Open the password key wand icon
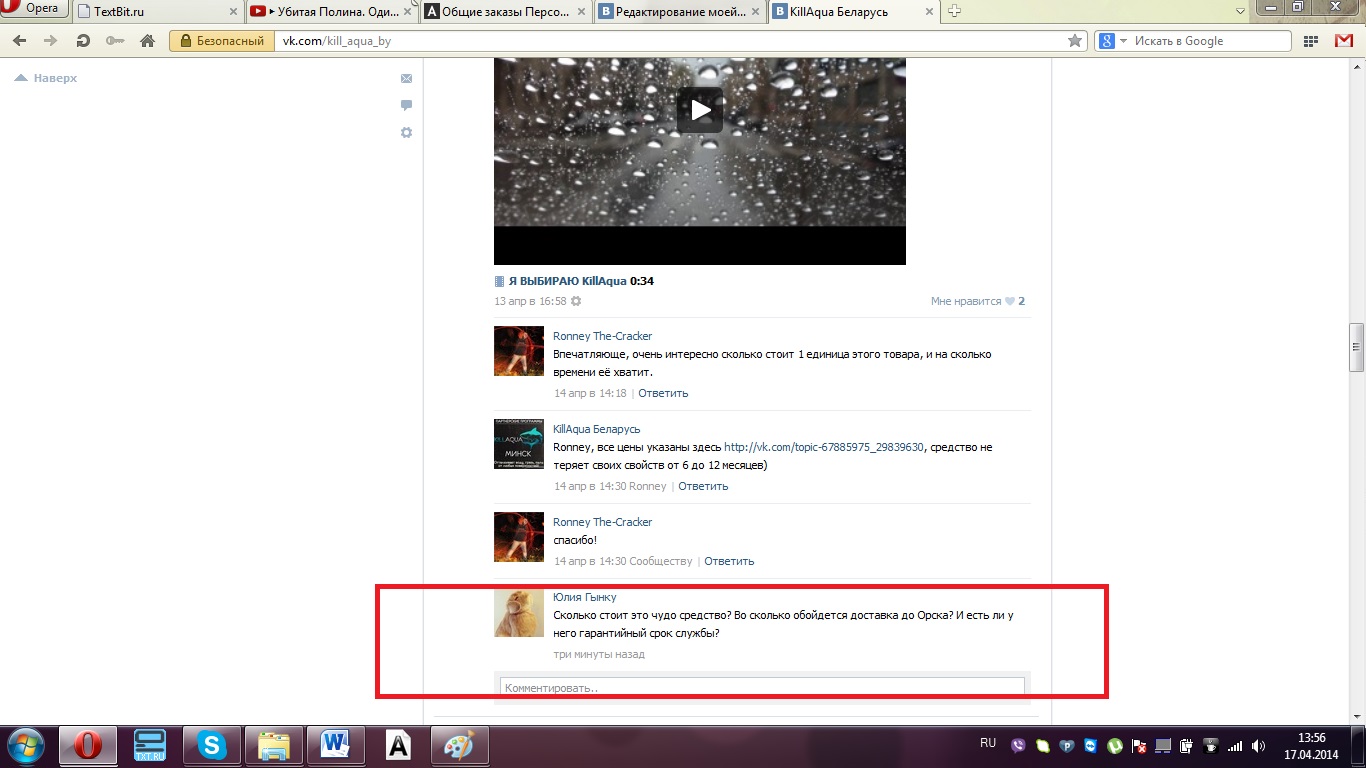1366x768 pixels. [x=115, y=41]
